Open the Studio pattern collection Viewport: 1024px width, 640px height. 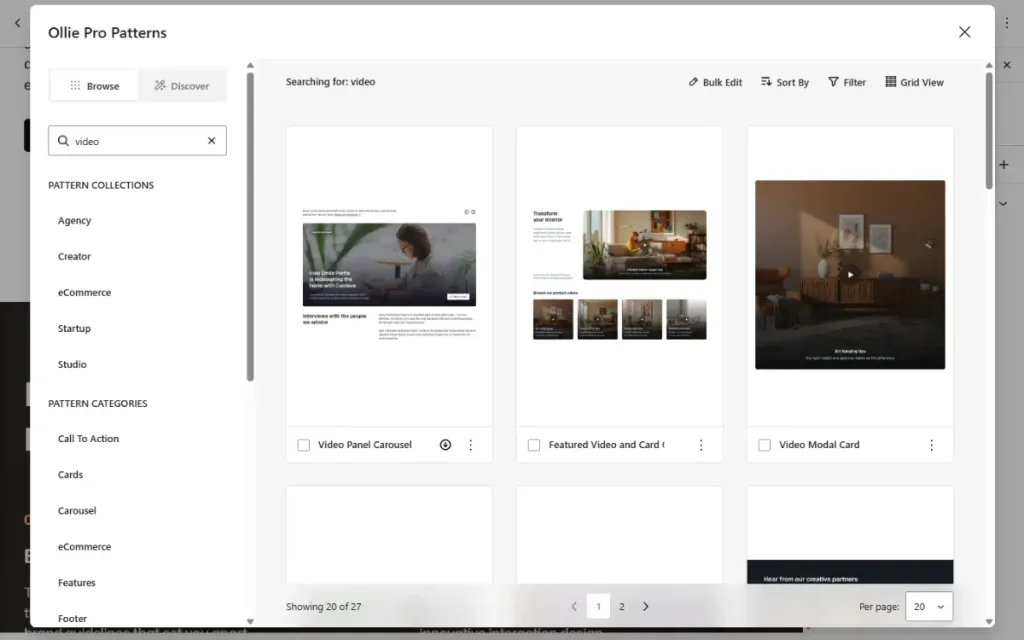coord(72,364)
